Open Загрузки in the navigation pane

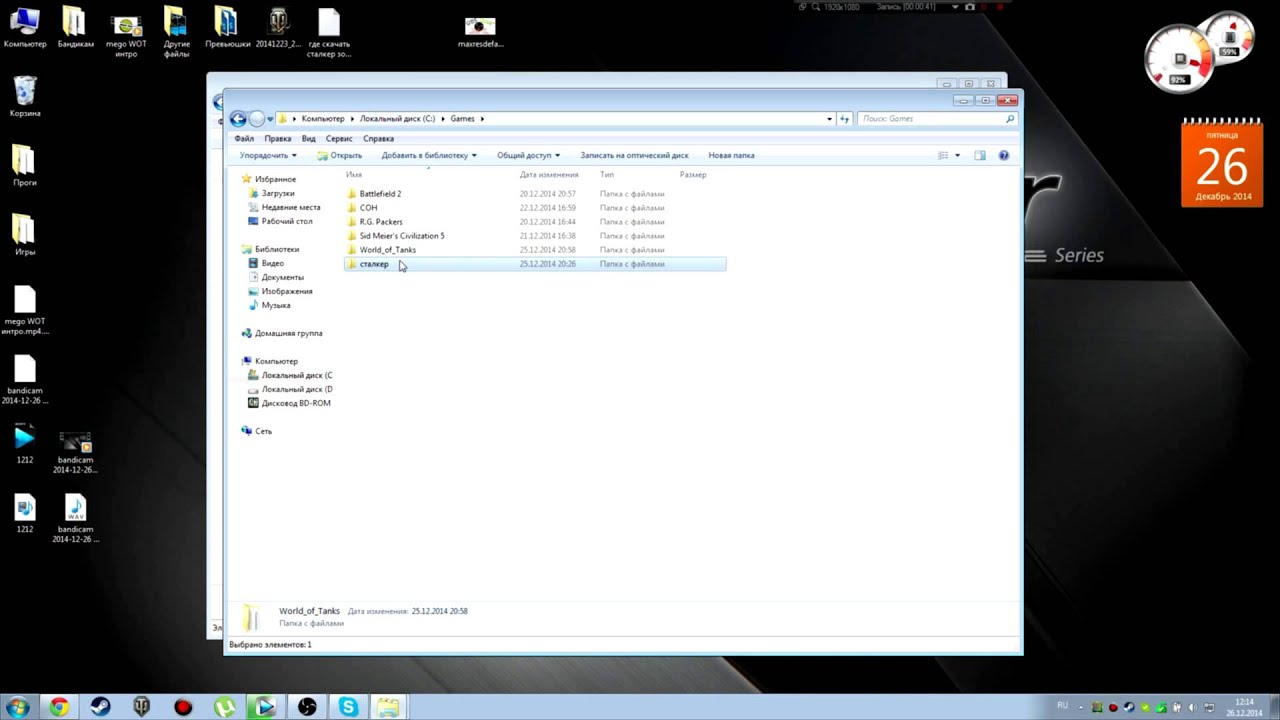[277, 193]
